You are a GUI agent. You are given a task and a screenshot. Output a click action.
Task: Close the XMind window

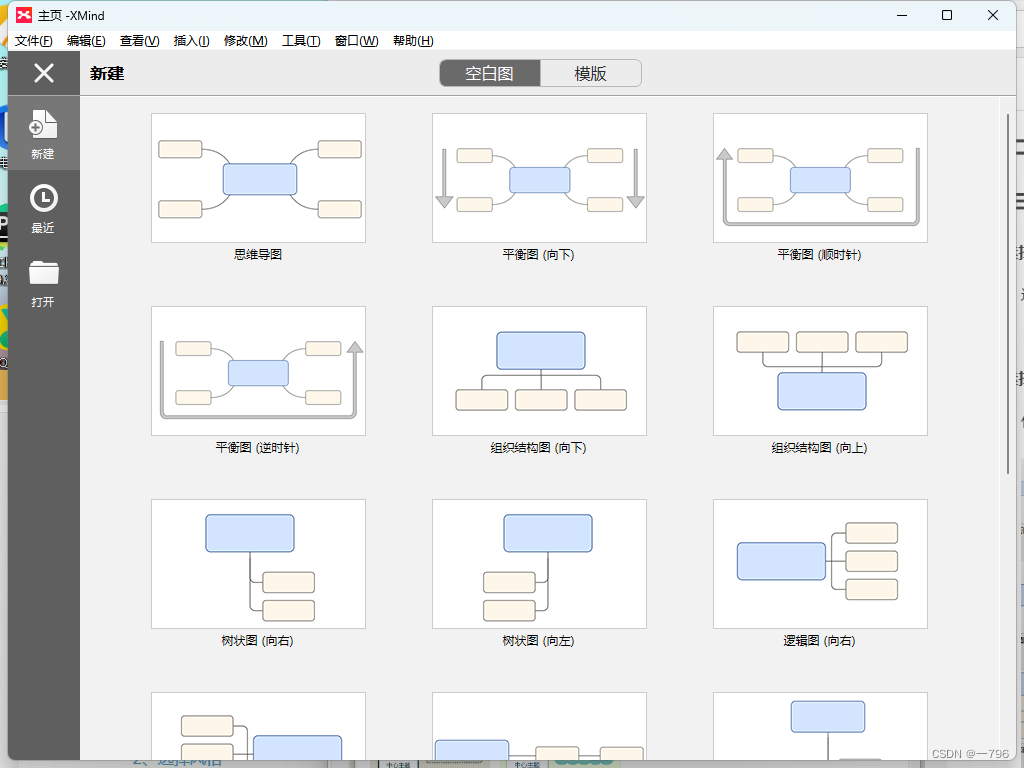(x=993, y=15)
